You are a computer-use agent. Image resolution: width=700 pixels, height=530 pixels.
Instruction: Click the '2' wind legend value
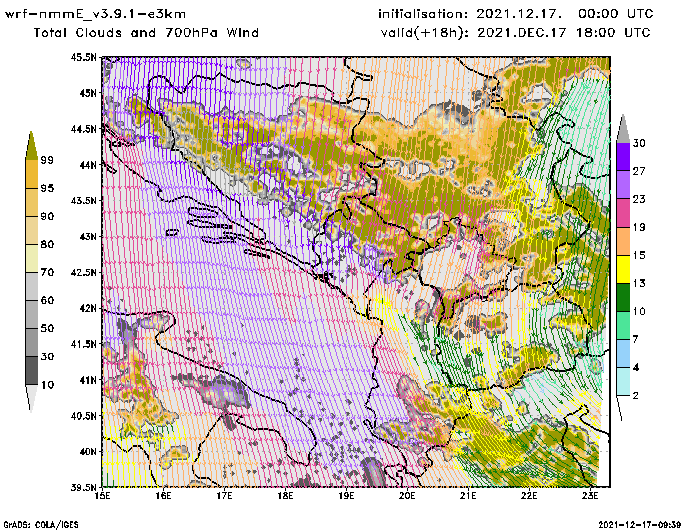tap(636, 395)
